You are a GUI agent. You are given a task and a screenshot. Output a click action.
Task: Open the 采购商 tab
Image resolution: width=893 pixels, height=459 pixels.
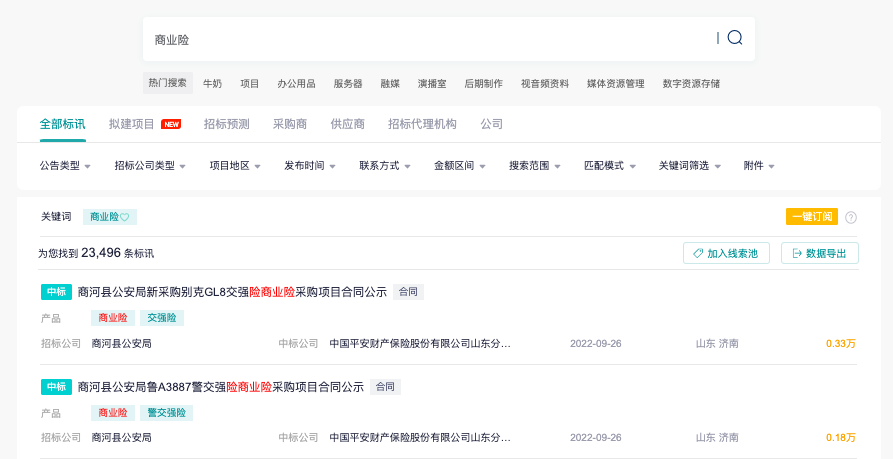tap(290, 124)
